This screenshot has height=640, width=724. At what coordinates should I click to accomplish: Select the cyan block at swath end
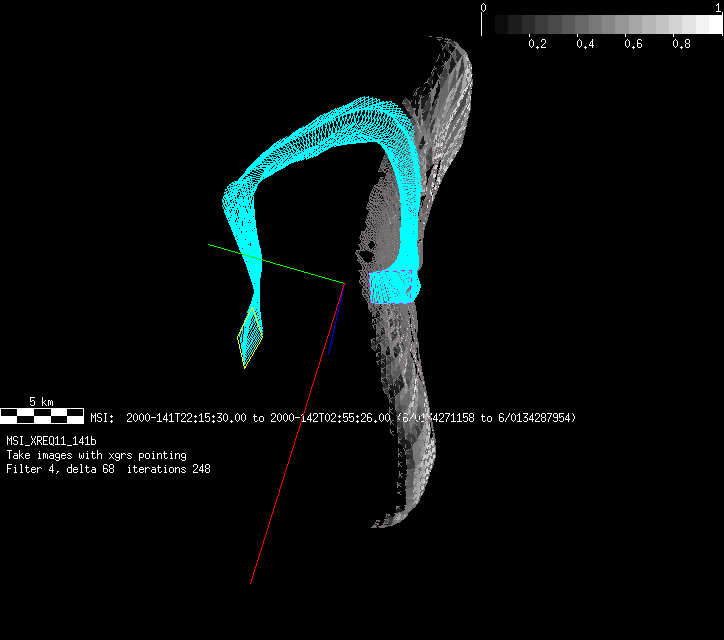[394, 286]
